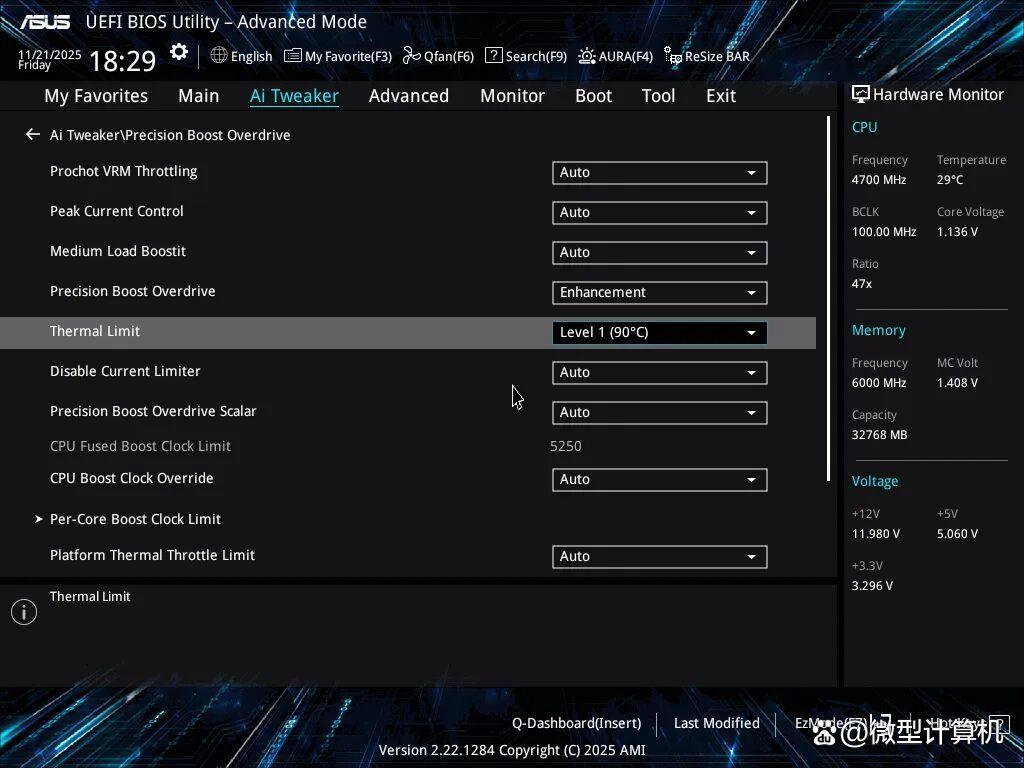Click the settings list scrollbar

click(x=829, y=299)
